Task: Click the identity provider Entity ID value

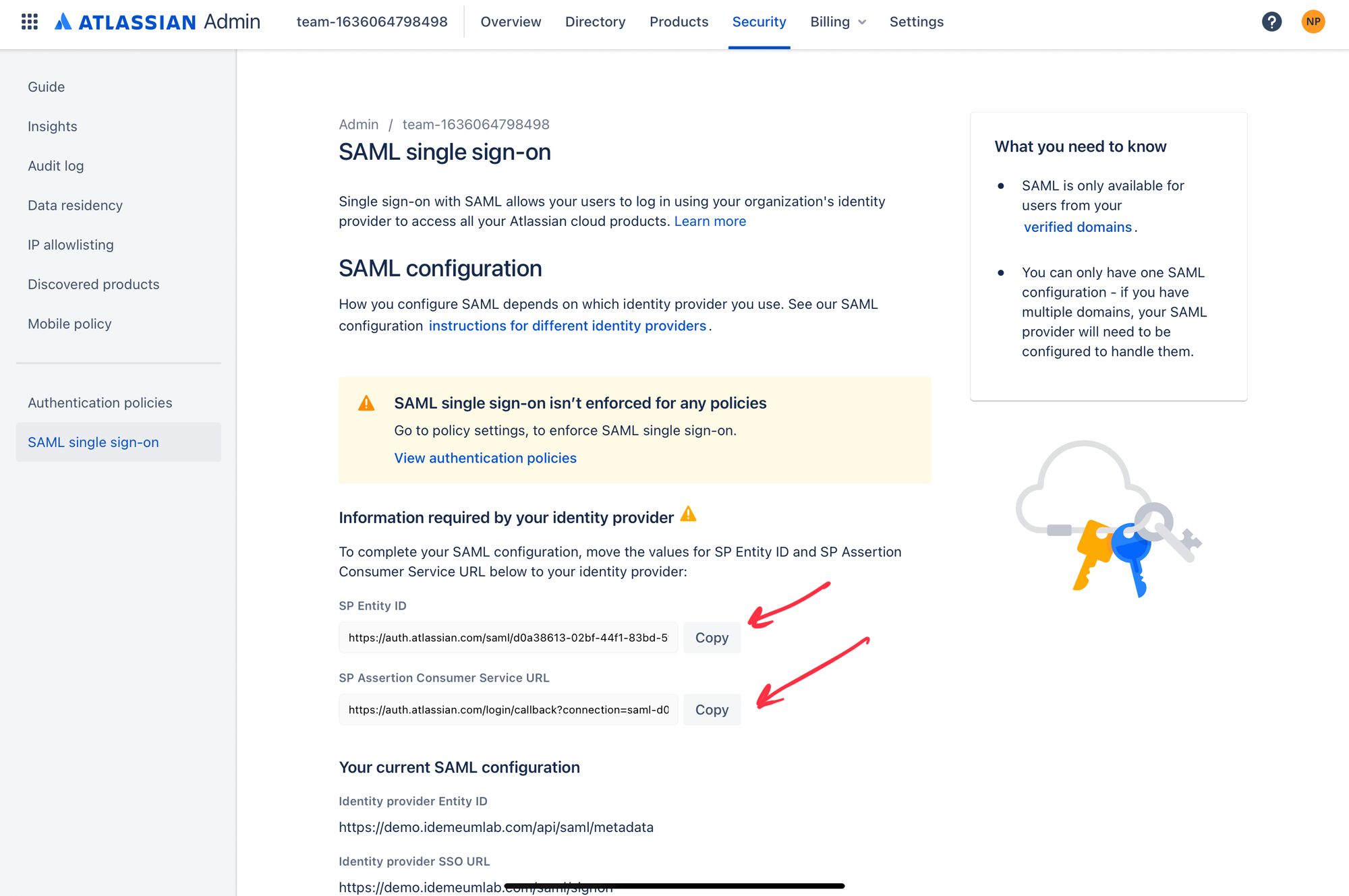Action: (x=496, y=827)
